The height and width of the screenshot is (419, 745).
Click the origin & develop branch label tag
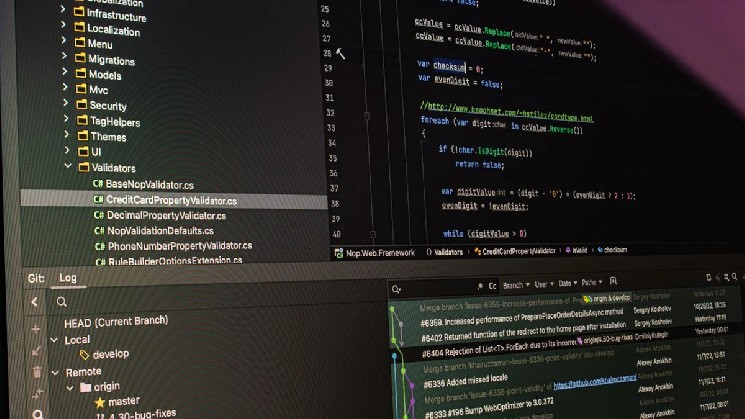607,298
